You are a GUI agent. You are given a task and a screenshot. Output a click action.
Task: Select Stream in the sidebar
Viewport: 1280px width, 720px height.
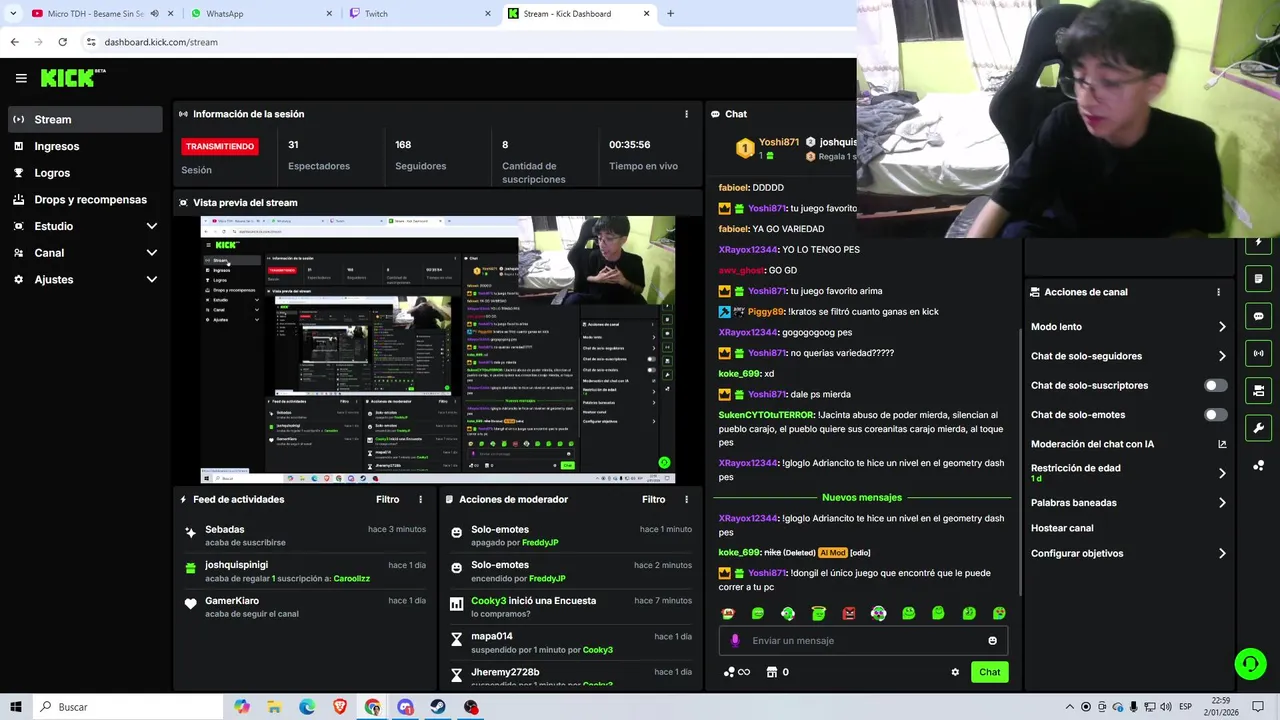[x=85, y=119]
